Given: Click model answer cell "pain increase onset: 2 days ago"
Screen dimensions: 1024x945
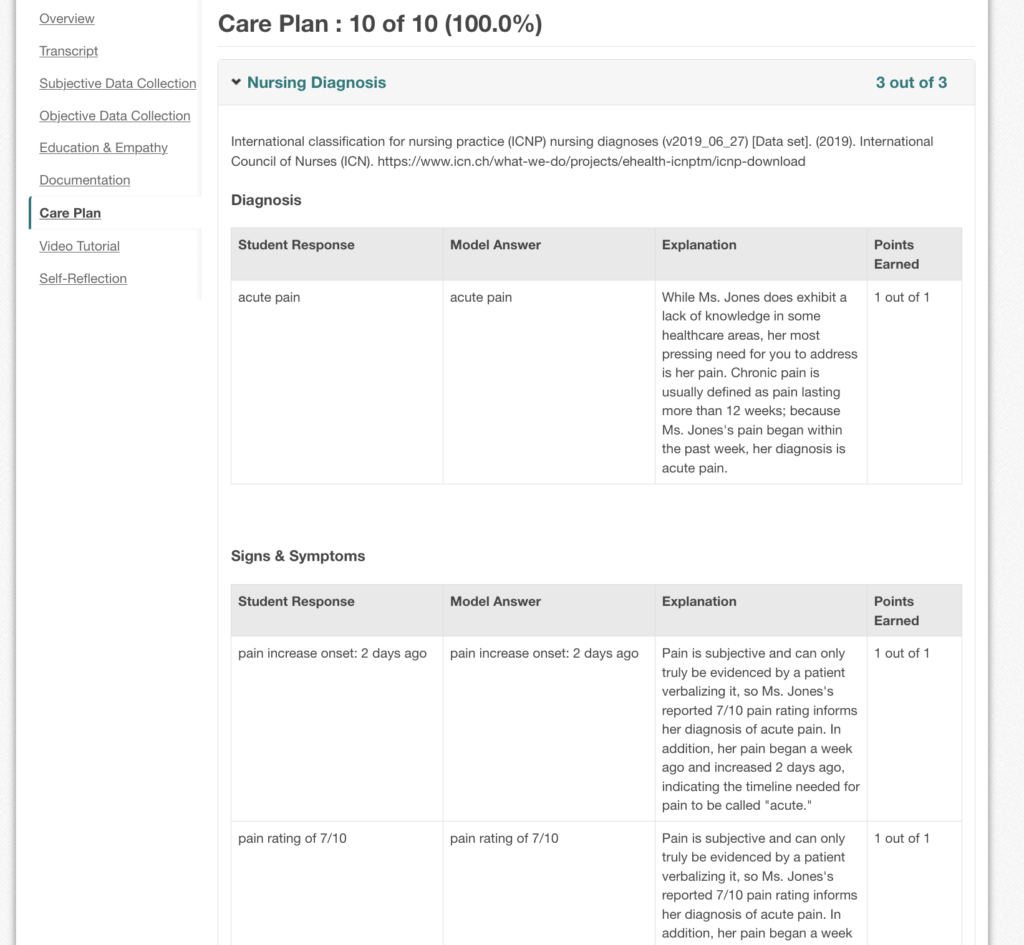Looking at the screenshot, I should coord(544,654).
